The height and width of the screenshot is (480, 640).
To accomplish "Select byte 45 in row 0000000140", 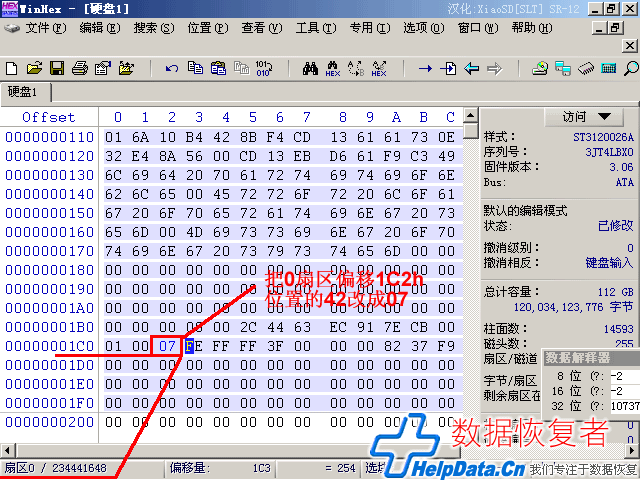I will [x=221, y=194].
